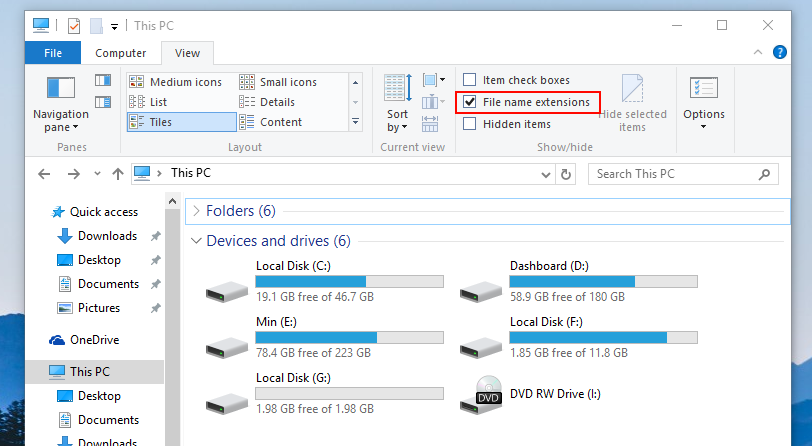Select the Tiles layout
This screenshot has width=812, height=446.
pyautogui.click(x=182, y=122)
